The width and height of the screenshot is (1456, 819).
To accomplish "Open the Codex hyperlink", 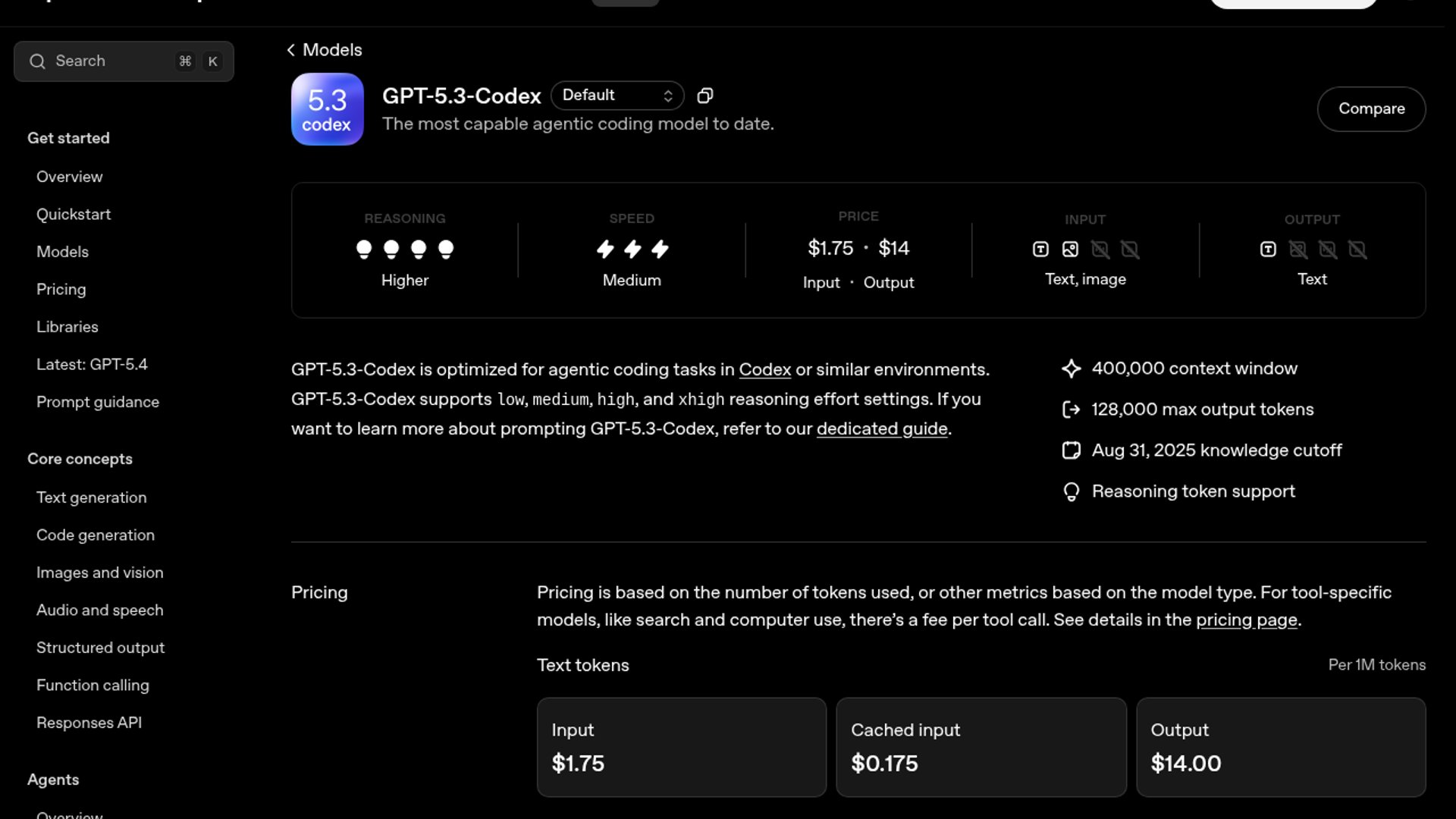I will 764,369.
